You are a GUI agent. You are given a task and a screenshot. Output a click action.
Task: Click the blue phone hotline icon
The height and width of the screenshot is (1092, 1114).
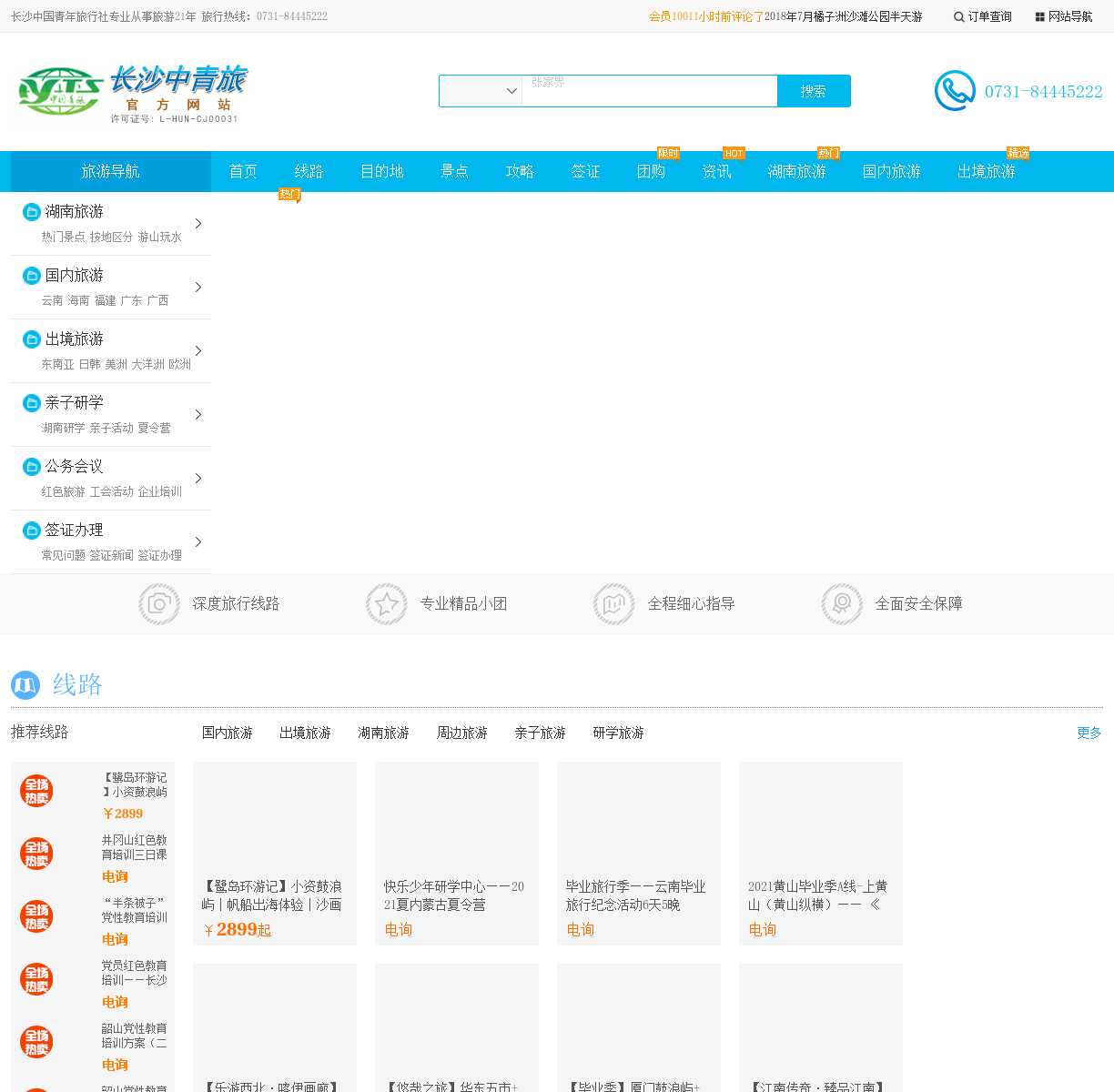[955, 91]
